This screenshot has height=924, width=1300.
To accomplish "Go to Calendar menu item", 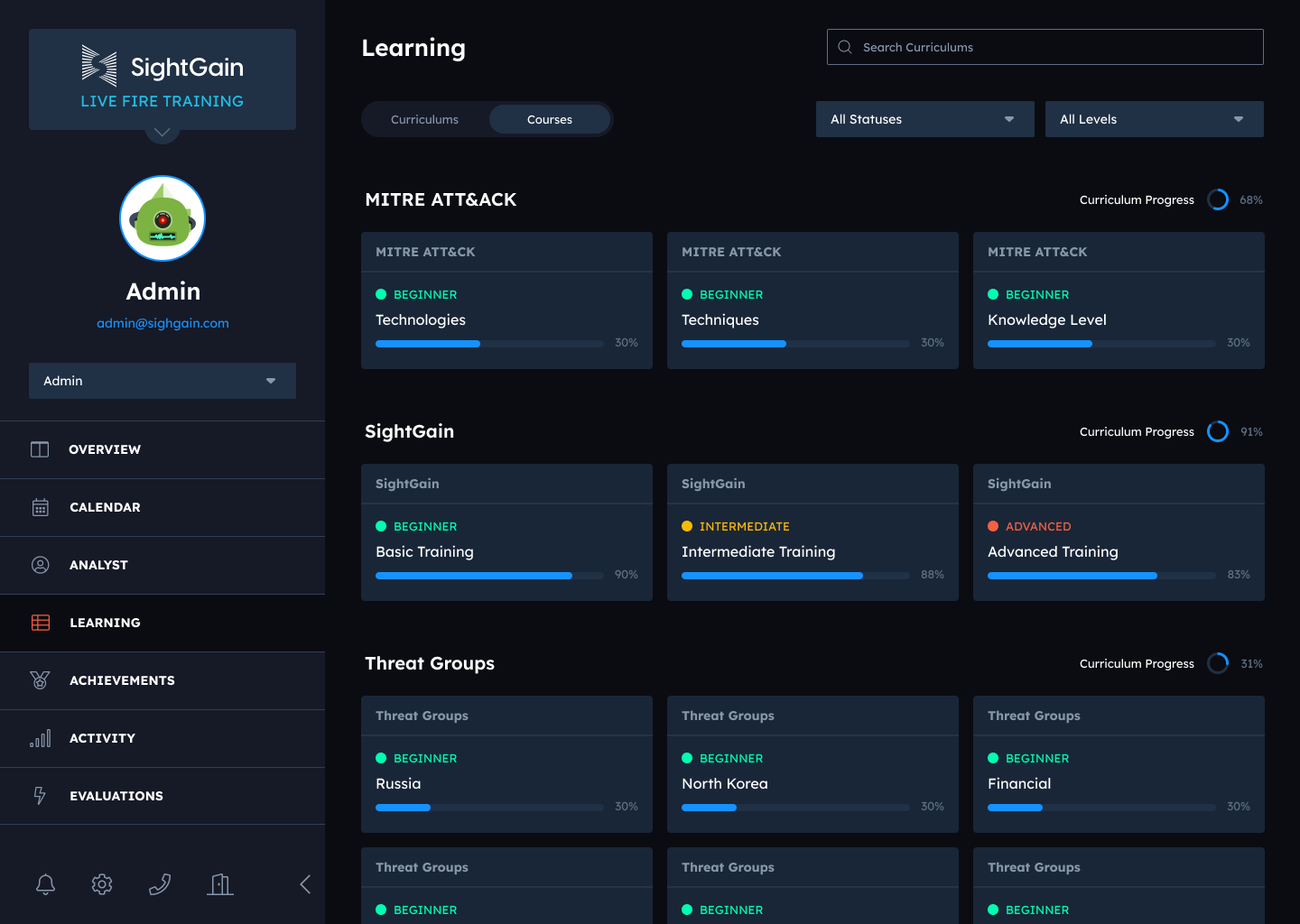I will pyautogui.click(x=162, y=507).
